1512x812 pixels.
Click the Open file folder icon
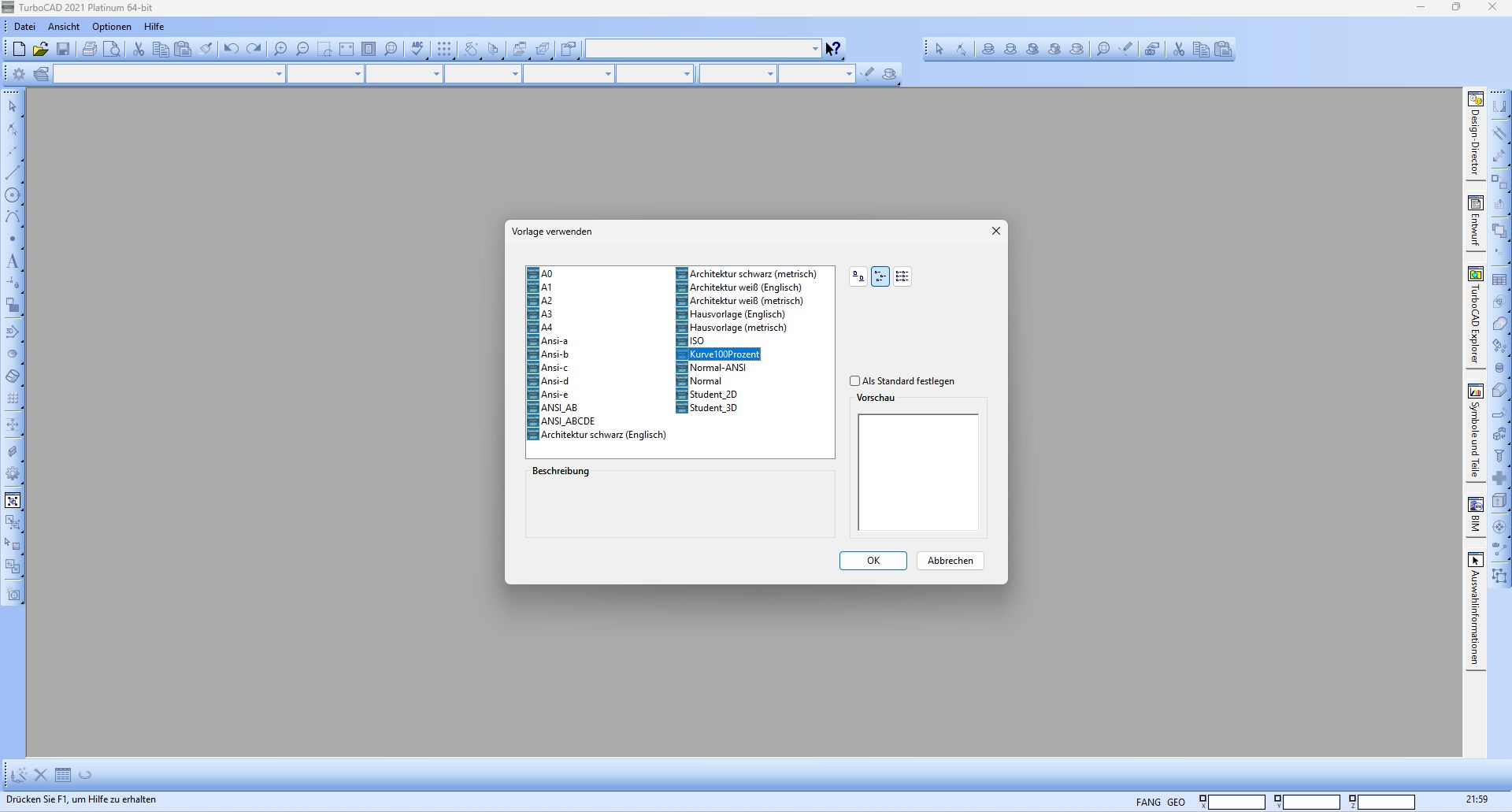point(40,49)
